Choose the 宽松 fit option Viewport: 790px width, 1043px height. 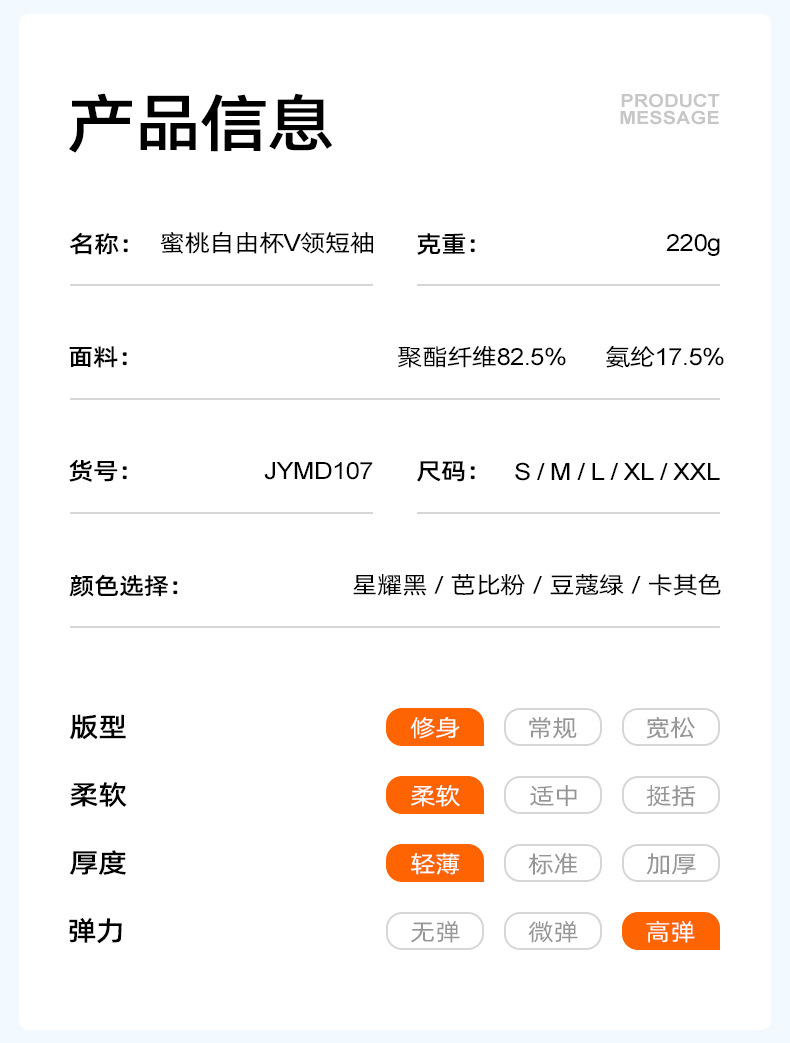click(670, 727)
